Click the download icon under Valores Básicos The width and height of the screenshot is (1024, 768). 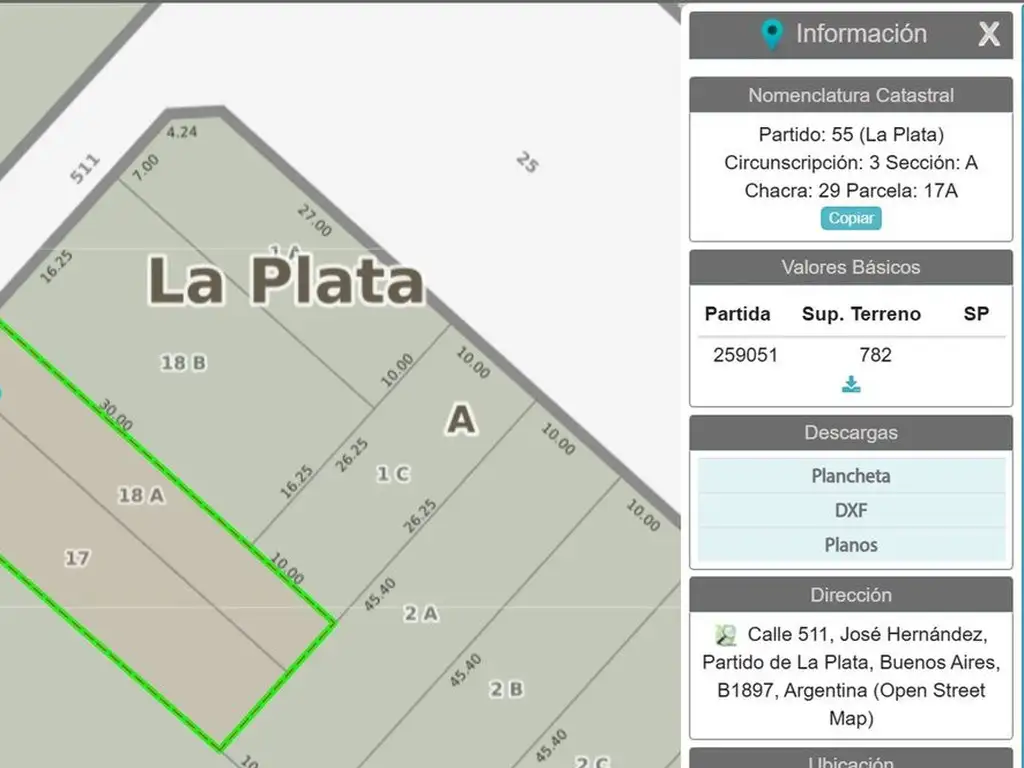coord(851,385)
